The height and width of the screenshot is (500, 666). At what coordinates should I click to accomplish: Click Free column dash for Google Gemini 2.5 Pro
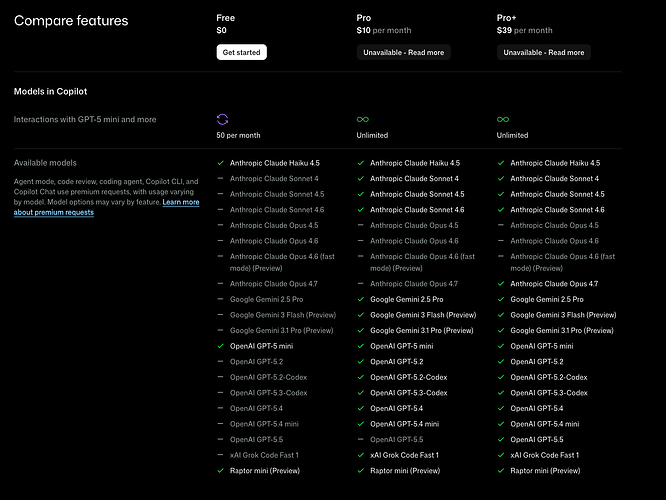[220, 299]
